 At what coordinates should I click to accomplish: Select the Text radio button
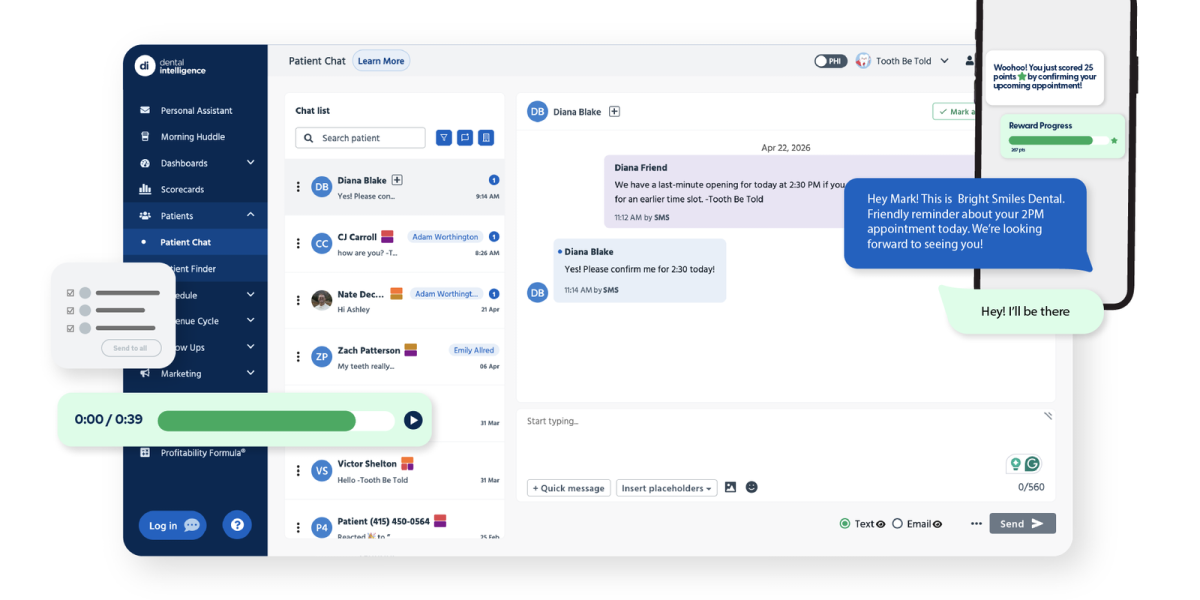[x=845, y=523]
